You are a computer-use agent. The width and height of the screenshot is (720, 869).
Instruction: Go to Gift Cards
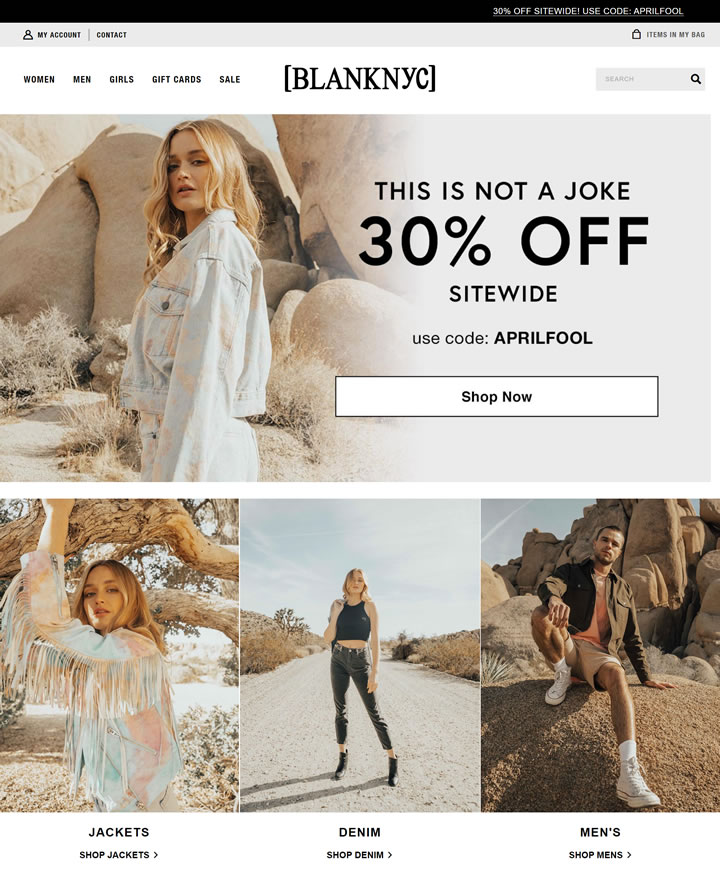click(177, 79)
